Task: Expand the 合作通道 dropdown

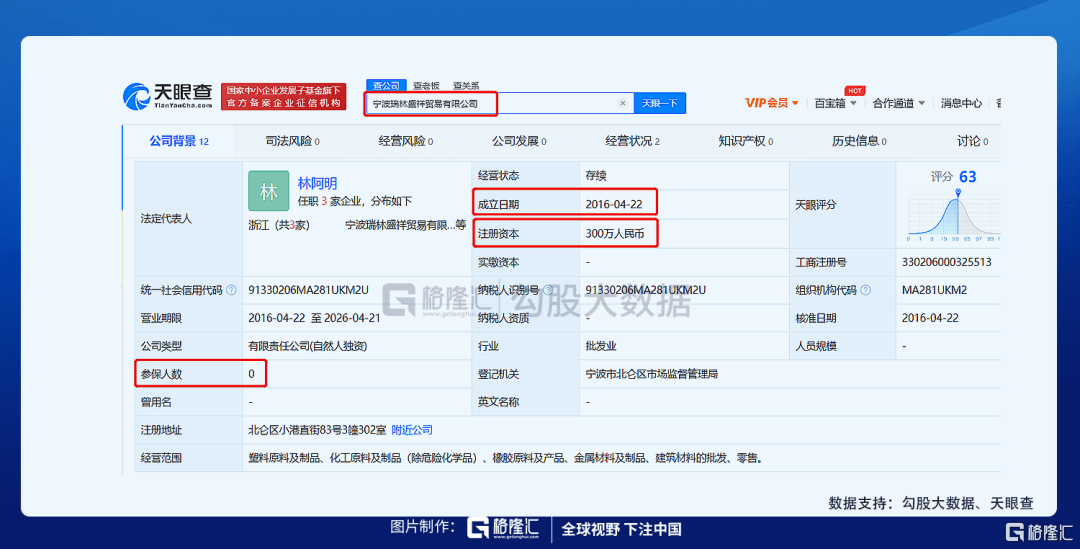Action: (898, 103)
